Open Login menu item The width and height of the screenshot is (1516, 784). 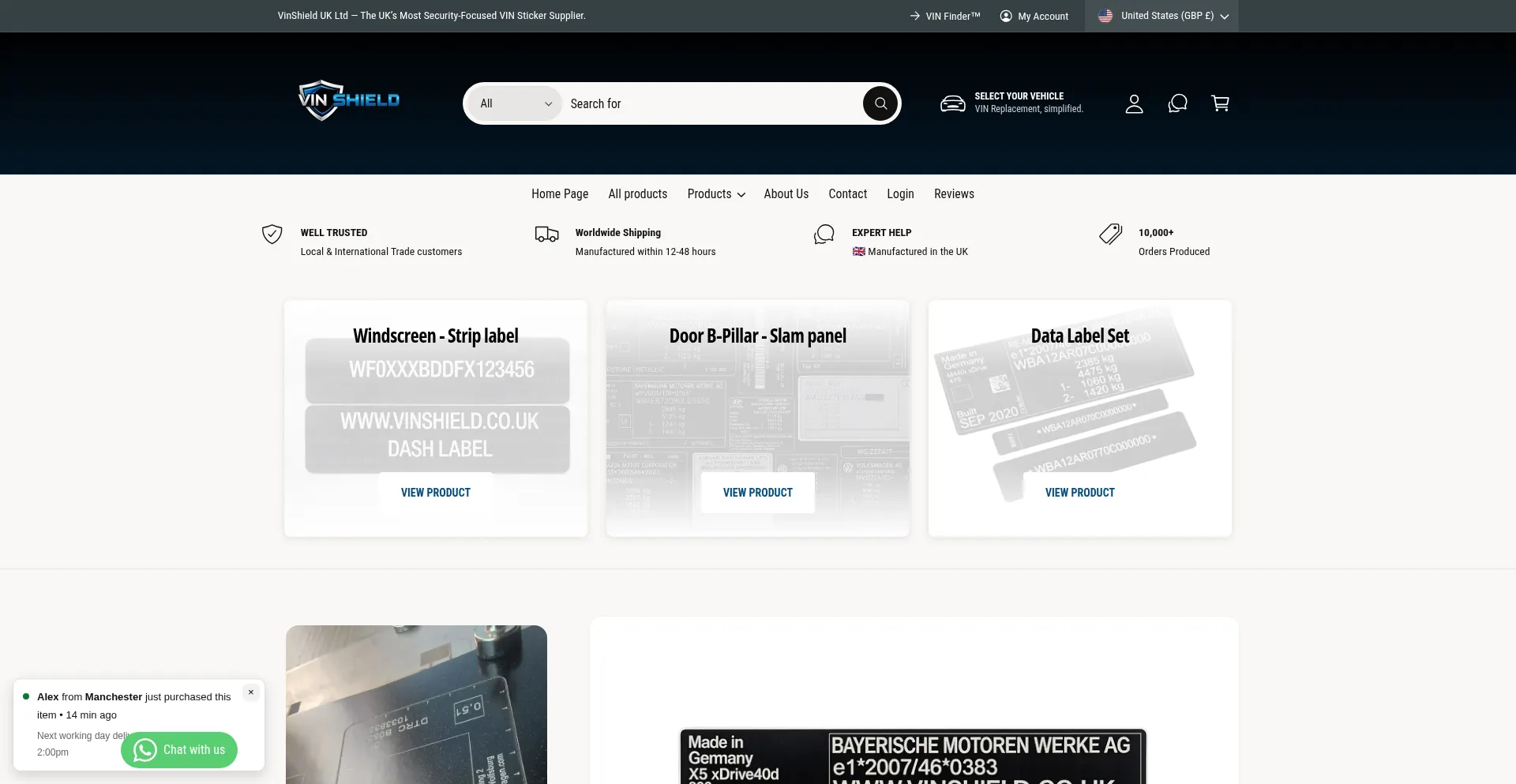coord(900,194)
